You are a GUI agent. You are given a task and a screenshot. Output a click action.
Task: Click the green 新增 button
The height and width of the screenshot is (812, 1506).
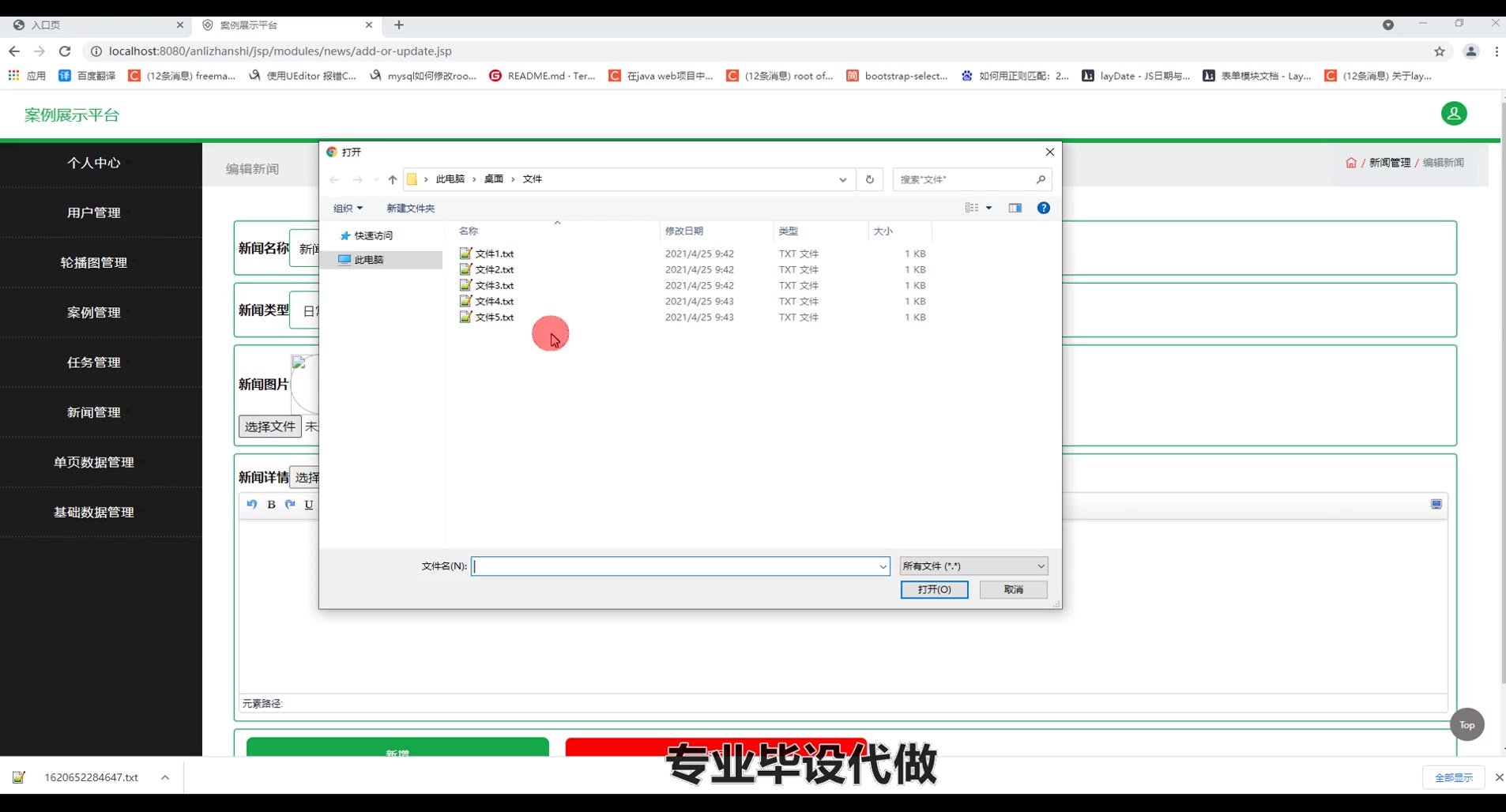point(397,747)
